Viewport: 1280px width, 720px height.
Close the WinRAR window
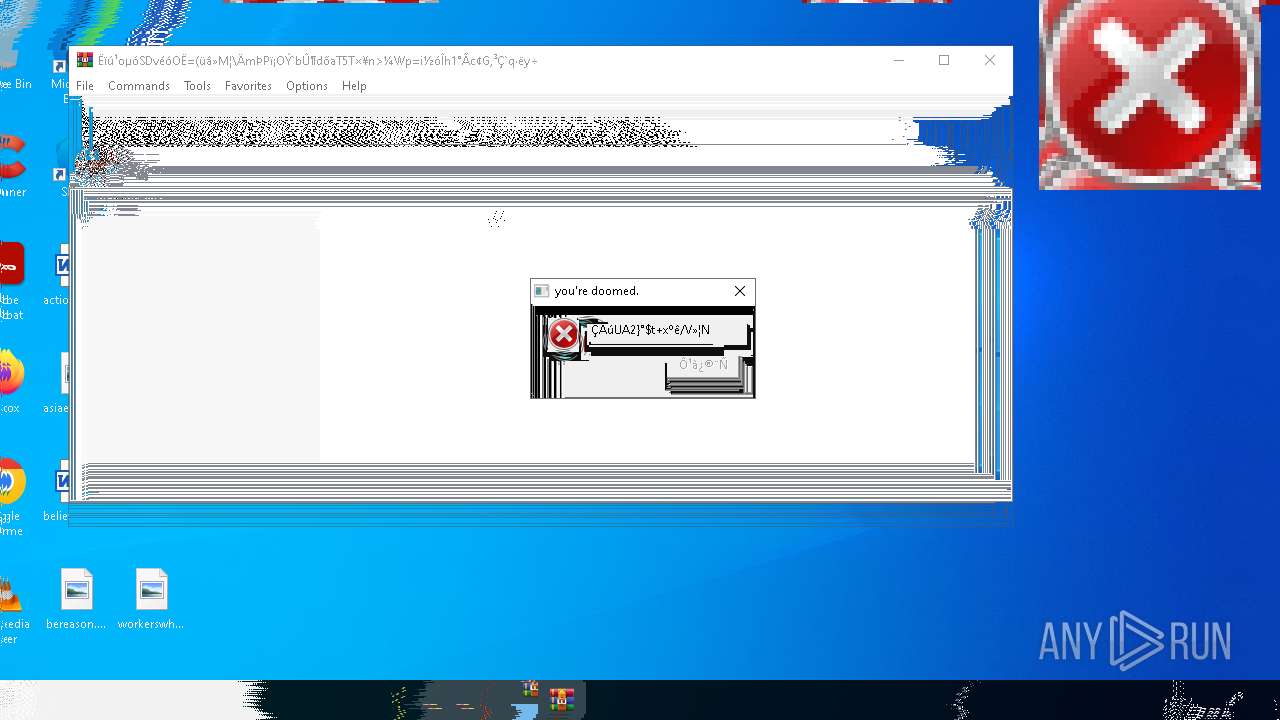coord(990,60)
